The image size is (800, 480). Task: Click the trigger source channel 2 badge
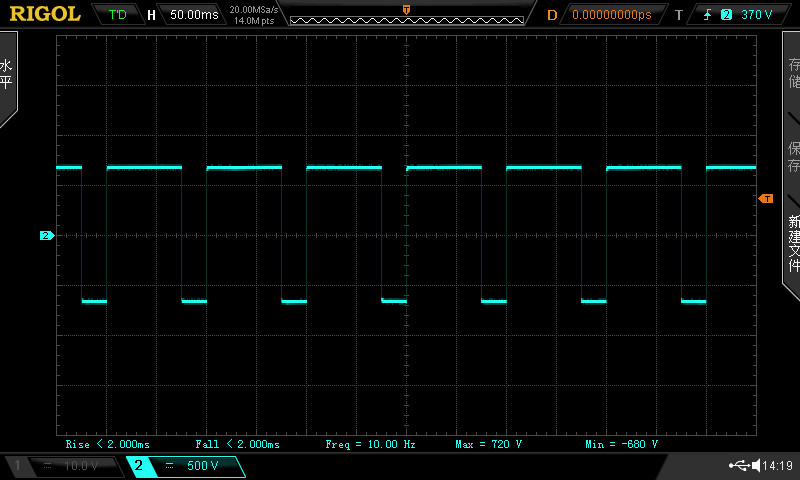(x=726, y=15)
